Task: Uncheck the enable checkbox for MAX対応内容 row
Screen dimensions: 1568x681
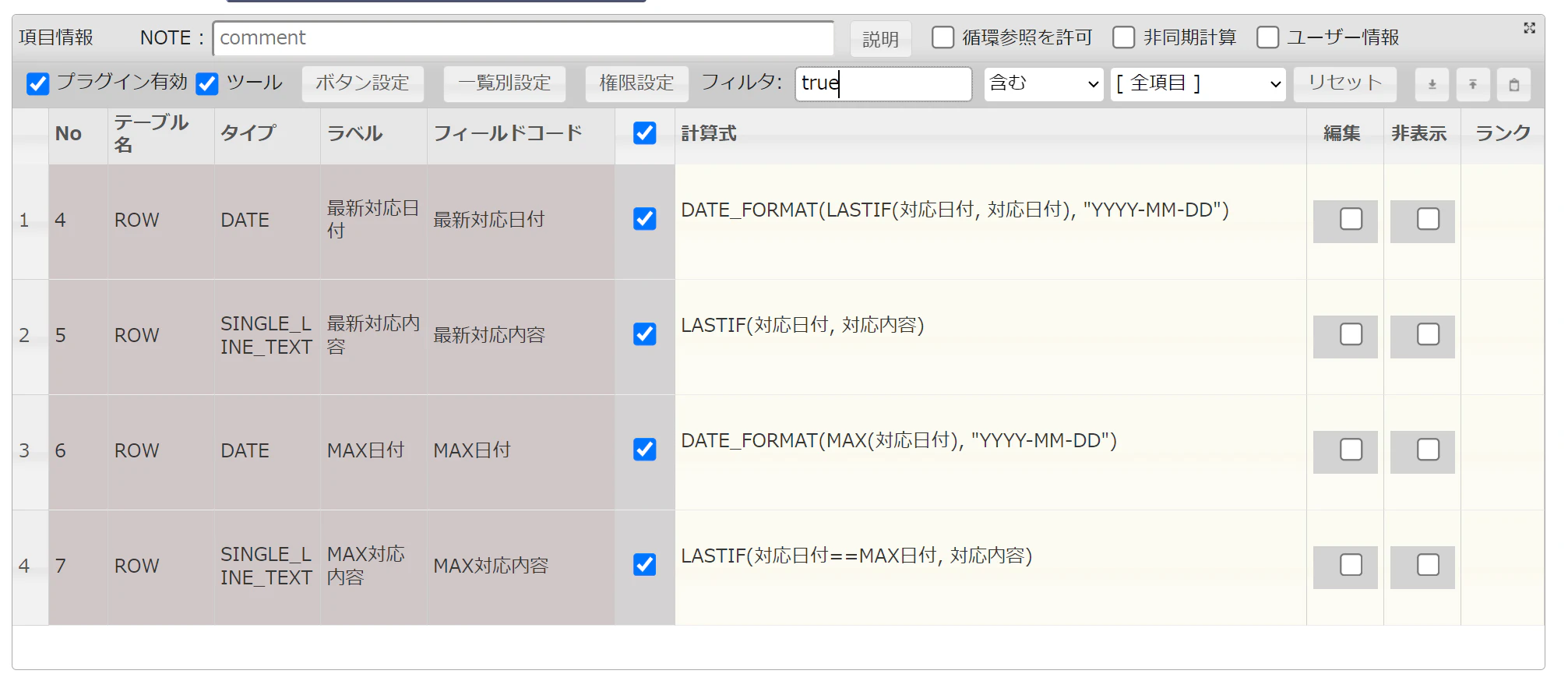Action: point(645,564)
